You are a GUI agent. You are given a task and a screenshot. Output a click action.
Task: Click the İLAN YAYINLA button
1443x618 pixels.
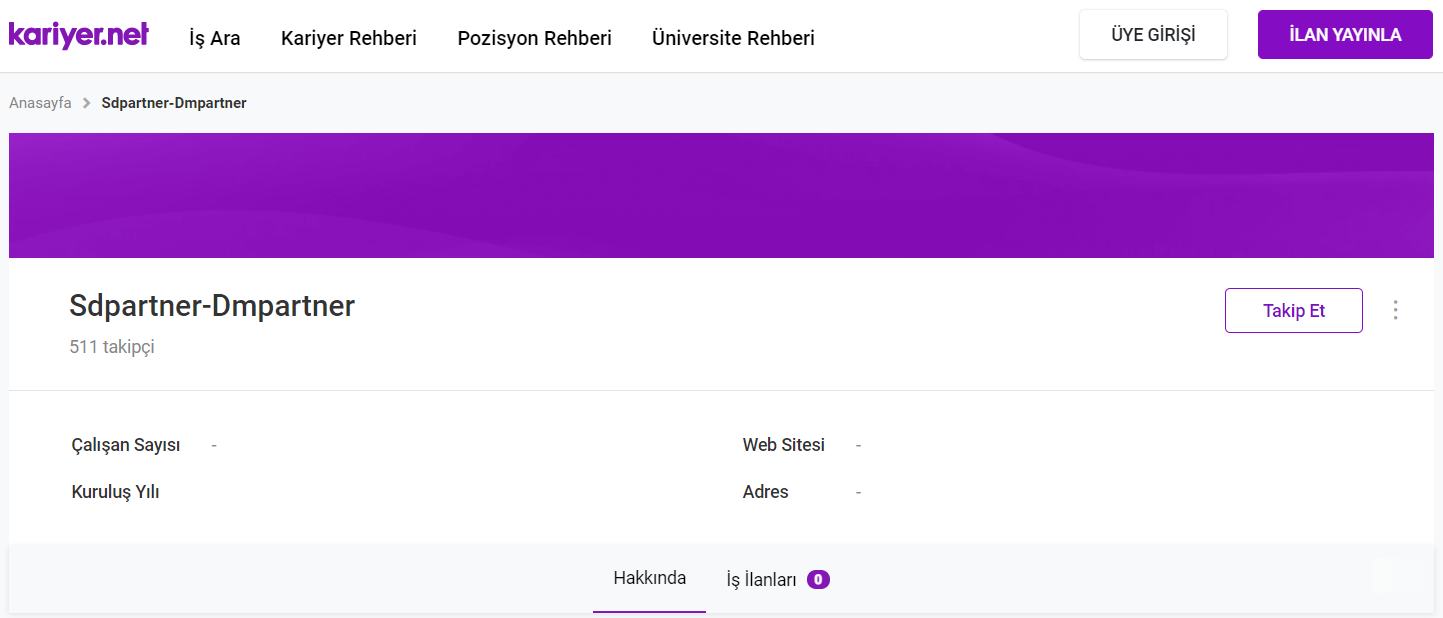1344,35
